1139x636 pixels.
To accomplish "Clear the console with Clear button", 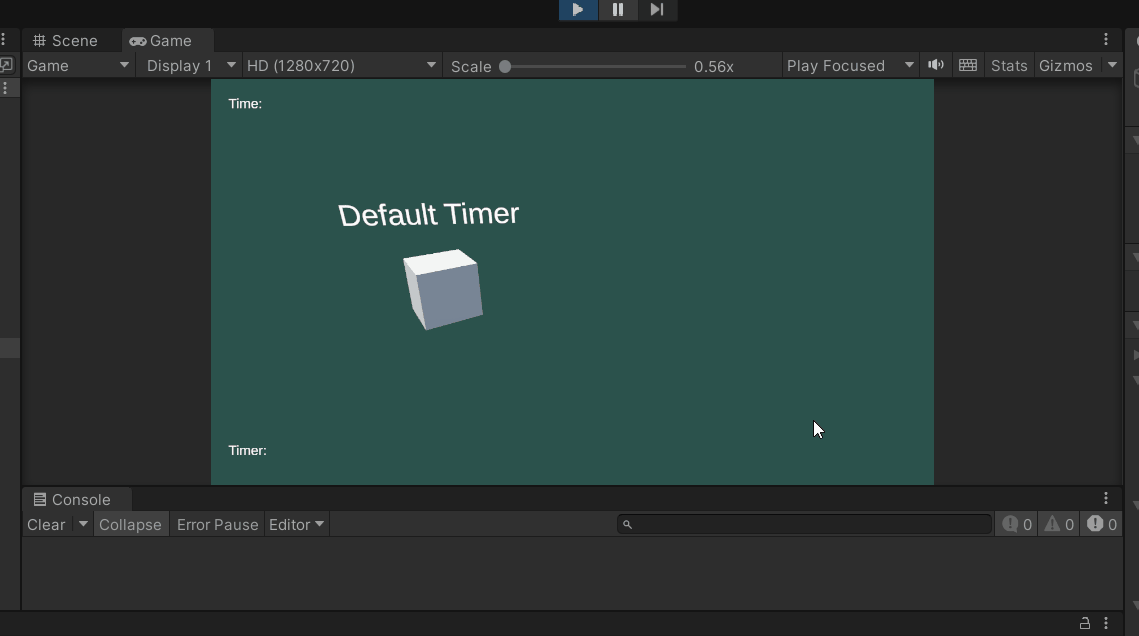I will (x=46, y=525).
